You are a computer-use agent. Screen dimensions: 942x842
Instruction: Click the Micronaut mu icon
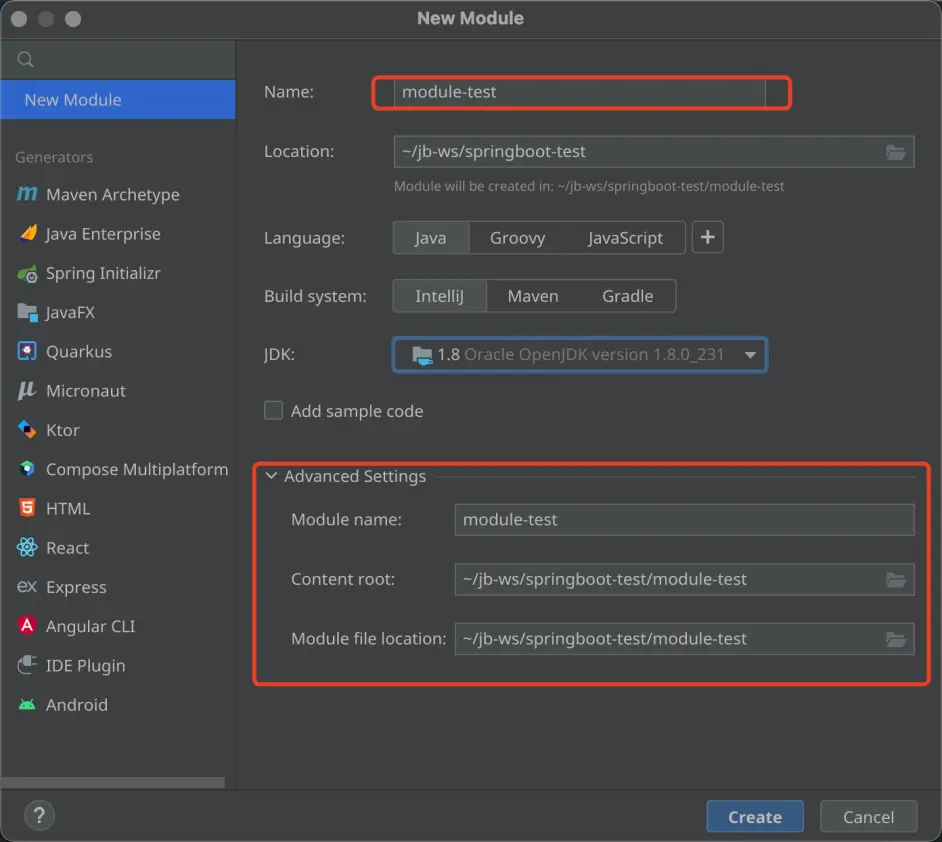pyautogui.click(x=26, y=390)
